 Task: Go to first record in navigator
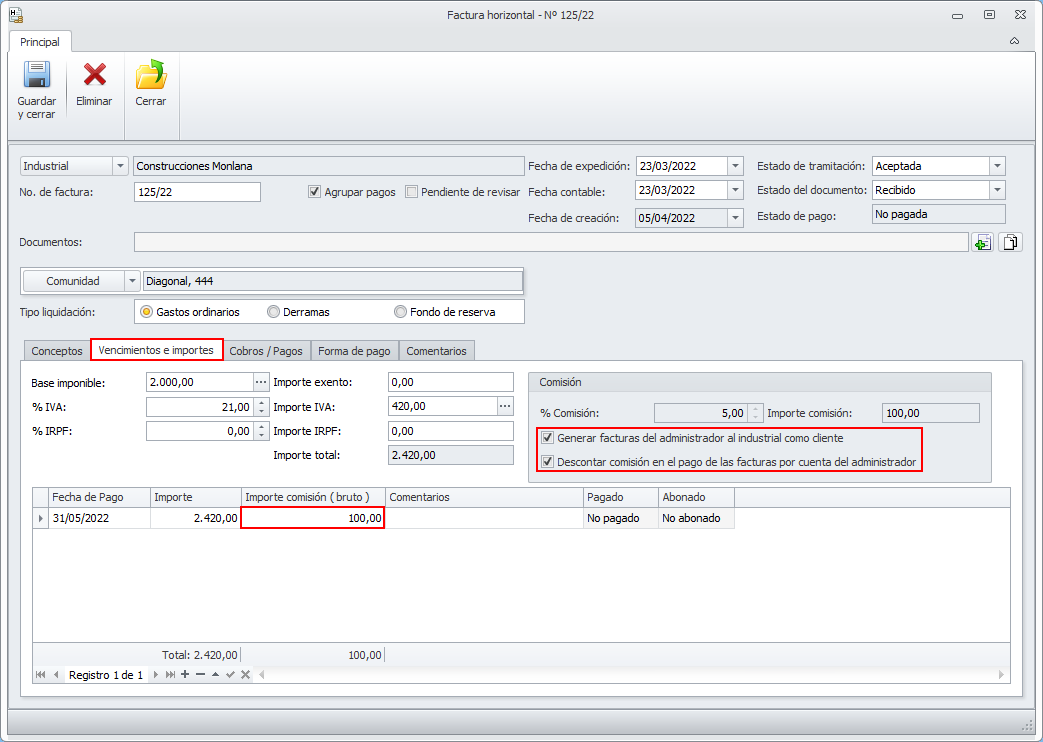click(x=41, y=675)
